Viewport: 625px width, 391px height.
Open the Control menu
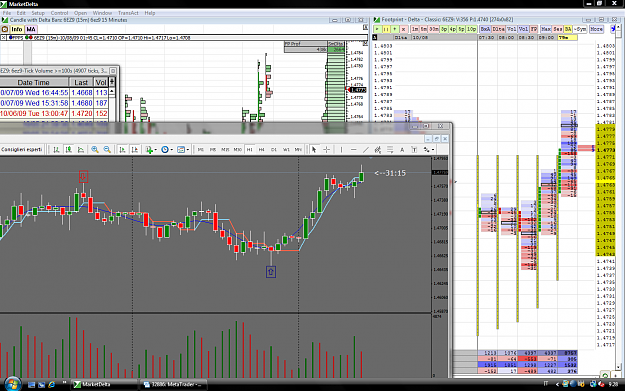[59, 13]
